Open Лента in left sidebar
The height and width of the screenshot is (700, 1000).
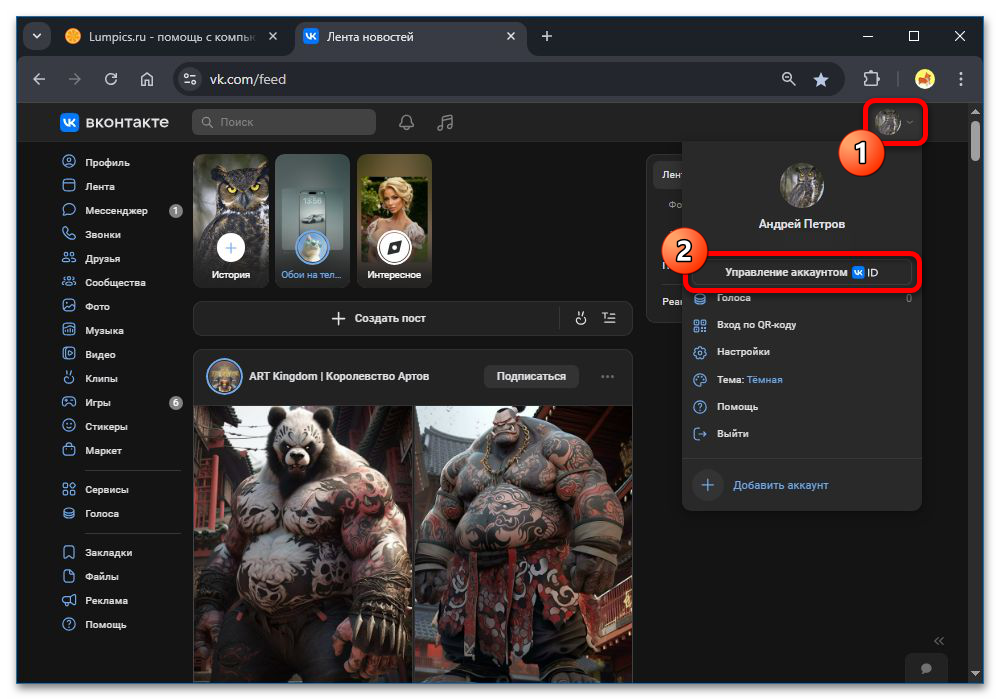click(88, 186)
